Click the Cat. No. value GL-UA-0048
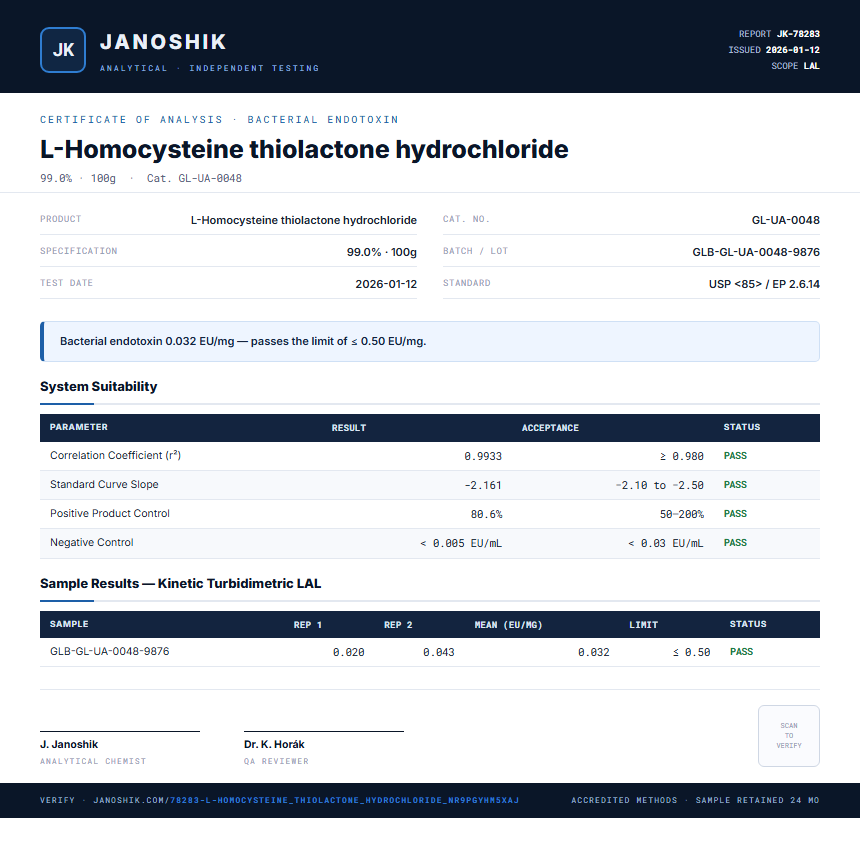 pyautogui.click(x=785, y=220)
